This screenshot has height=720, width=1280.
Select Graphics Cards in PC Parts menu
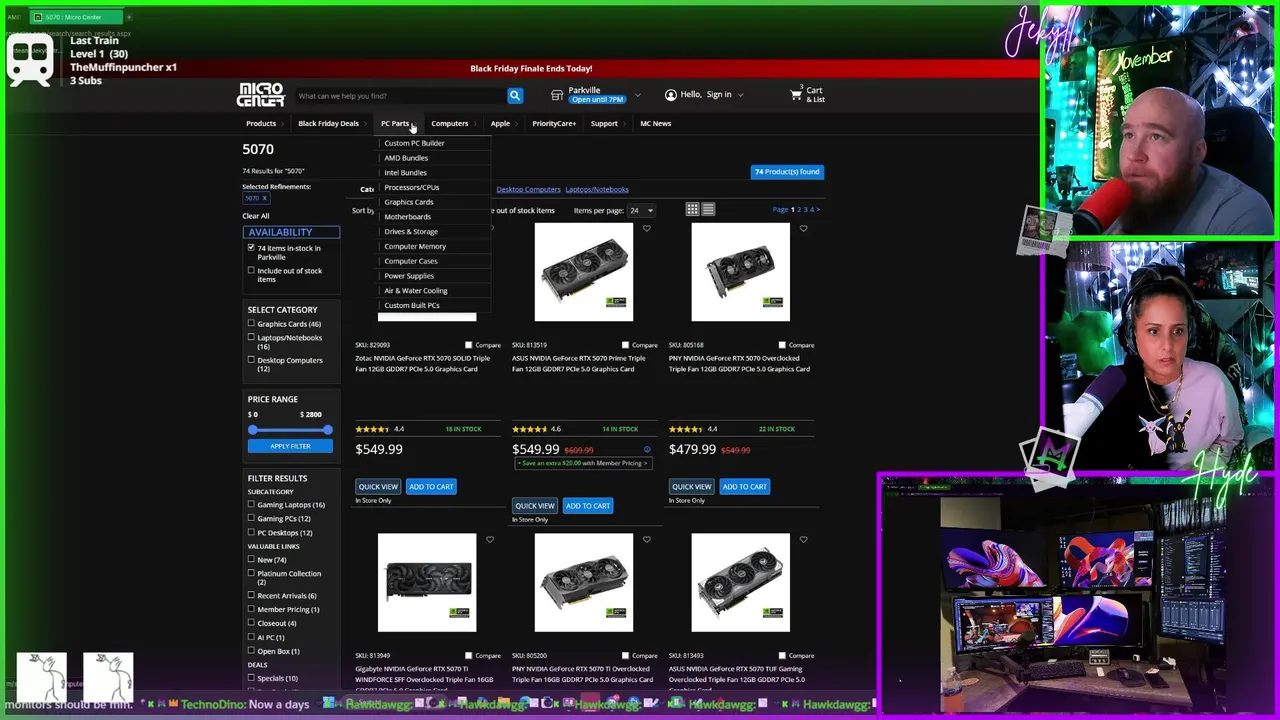point(409,202)
